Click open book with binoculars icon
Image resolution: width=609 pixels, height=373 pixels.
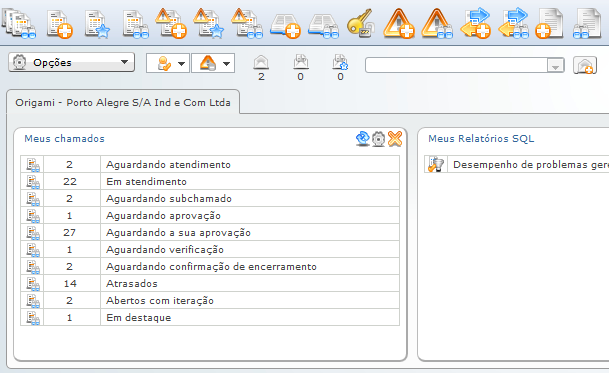[323, 26]
